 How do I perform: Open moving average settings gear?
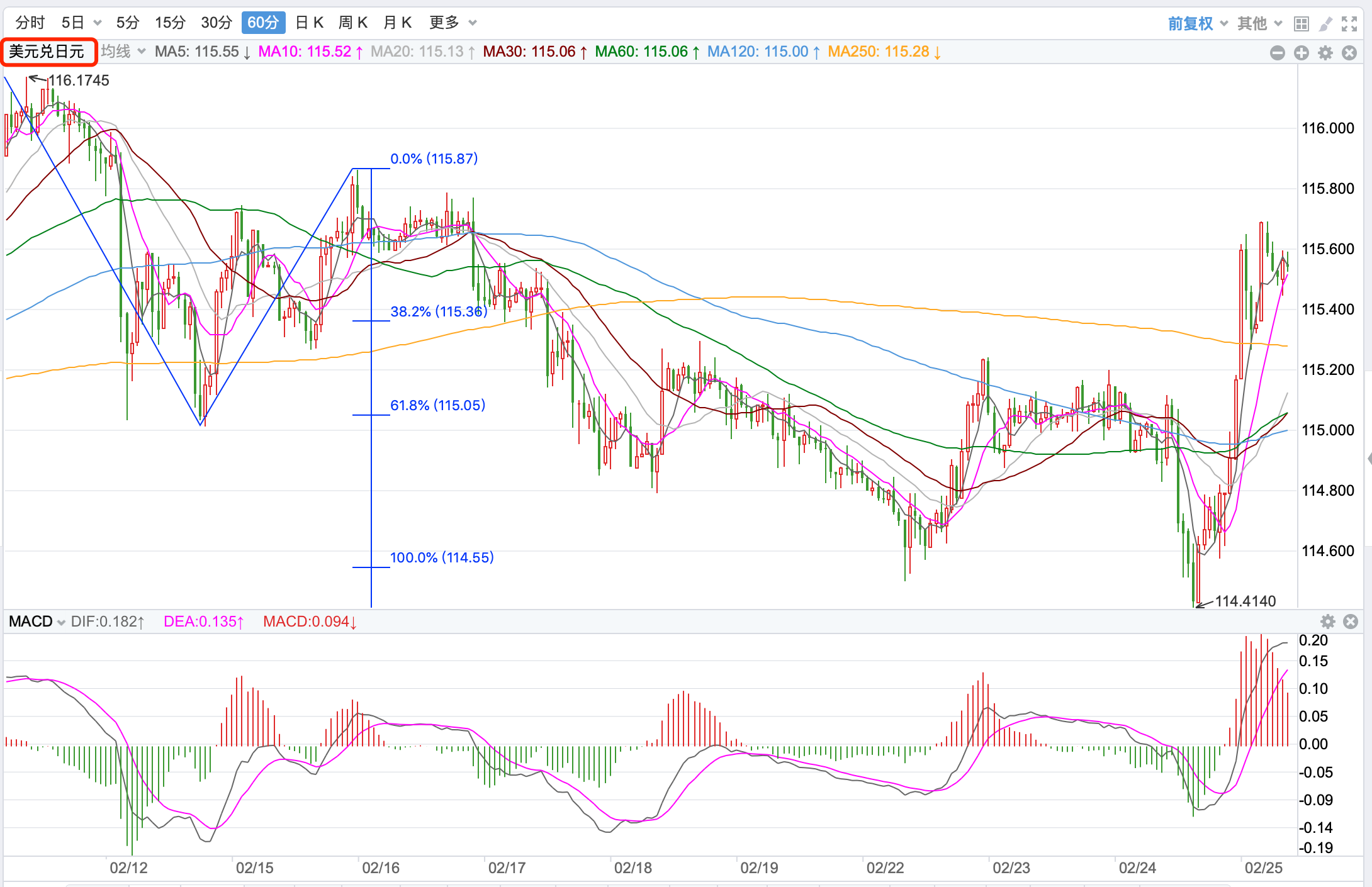pos(1325,53)
